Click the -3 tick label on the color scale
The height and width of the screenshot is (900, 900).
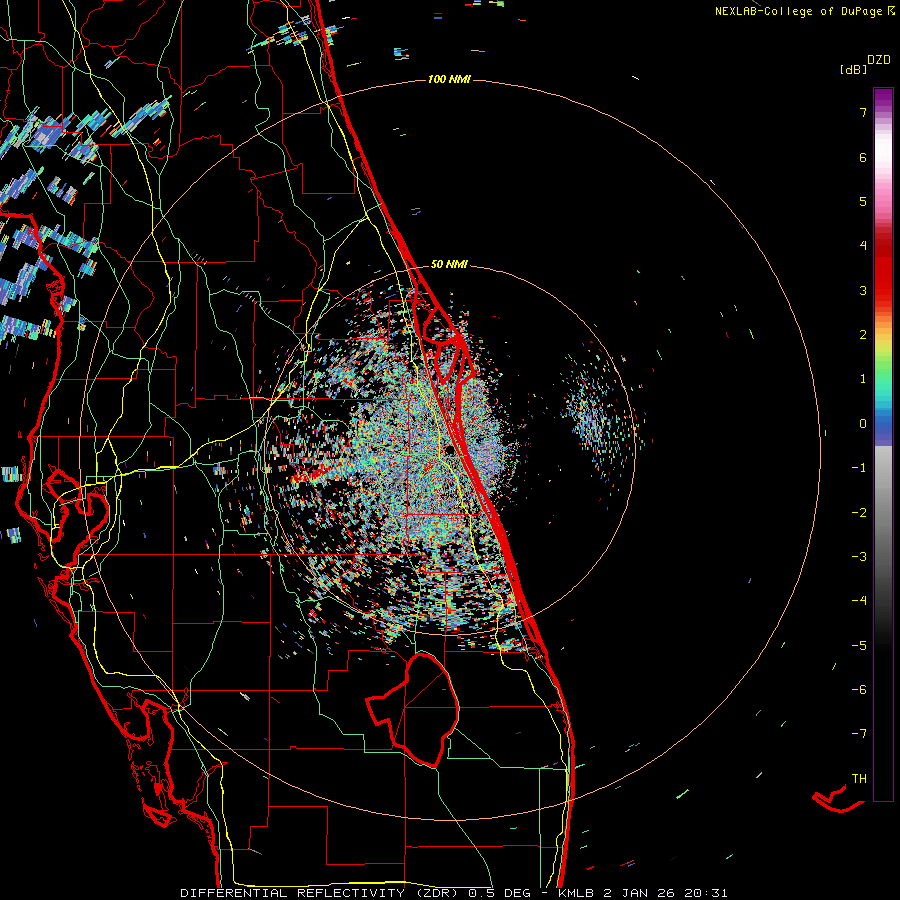[859, 556]
